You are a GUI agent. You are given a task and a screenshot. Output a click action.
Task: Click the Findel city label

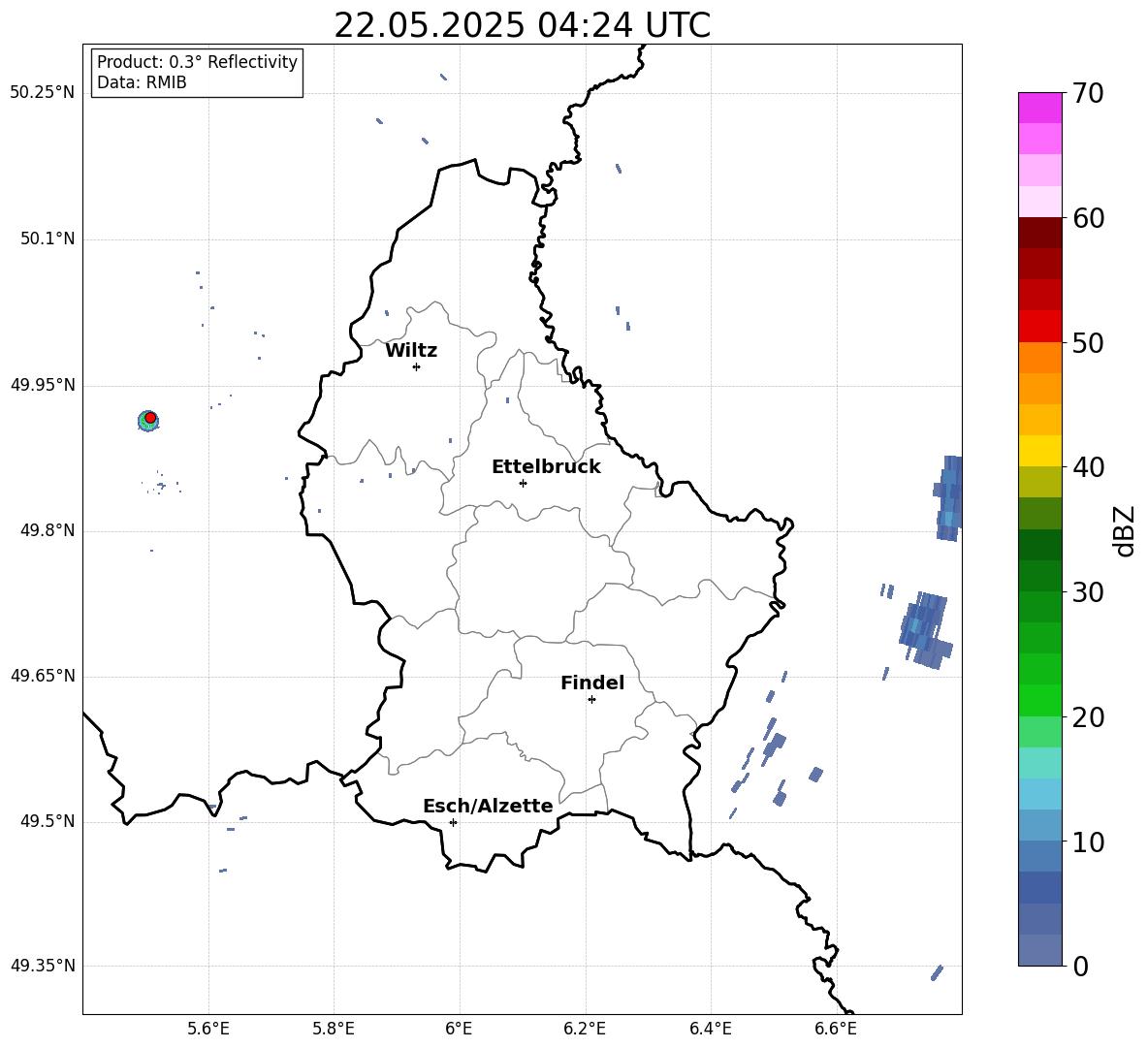pos(592,683)
